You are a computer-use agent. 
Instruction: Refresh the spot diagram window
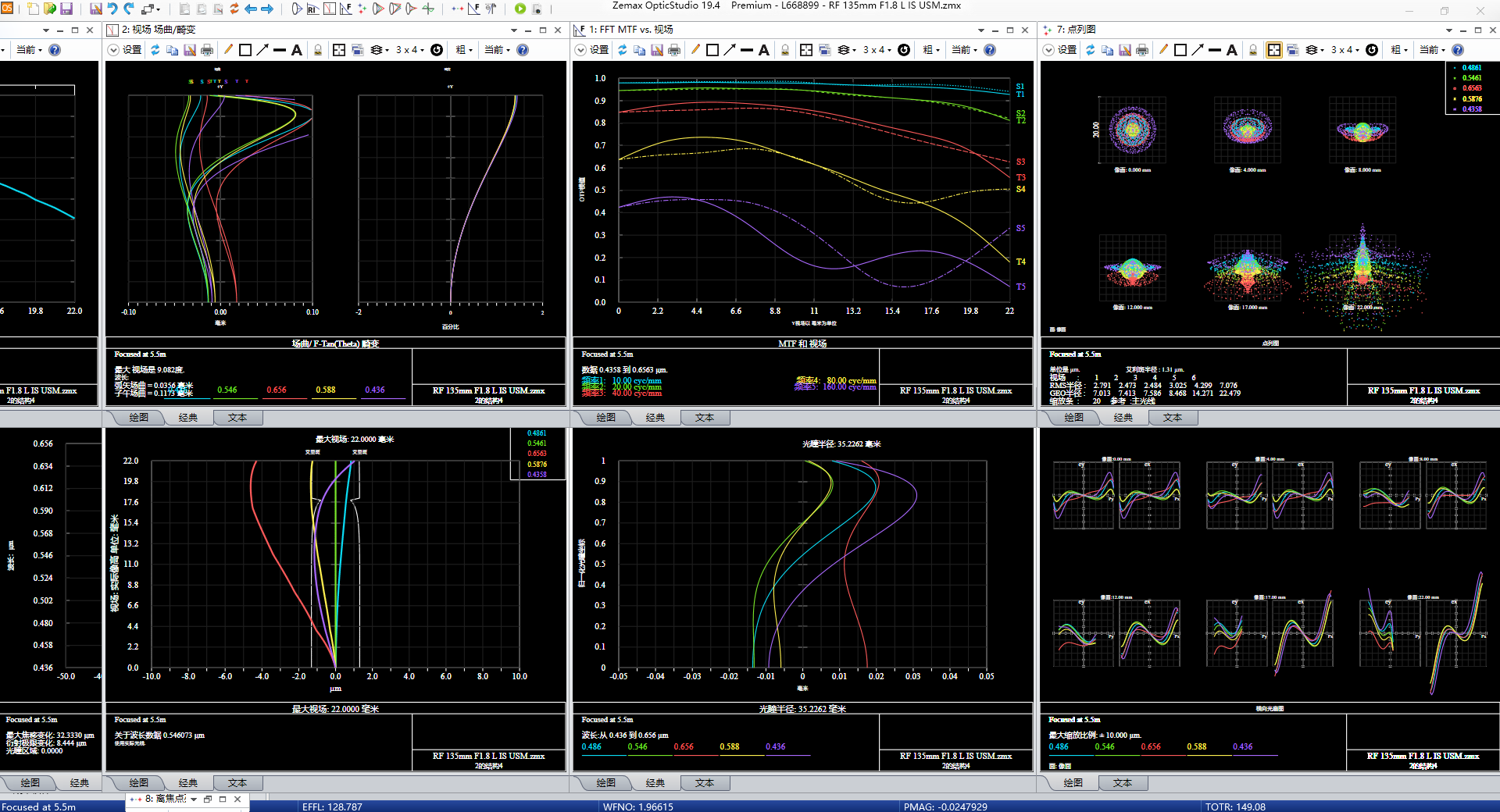click(1090, 50)
